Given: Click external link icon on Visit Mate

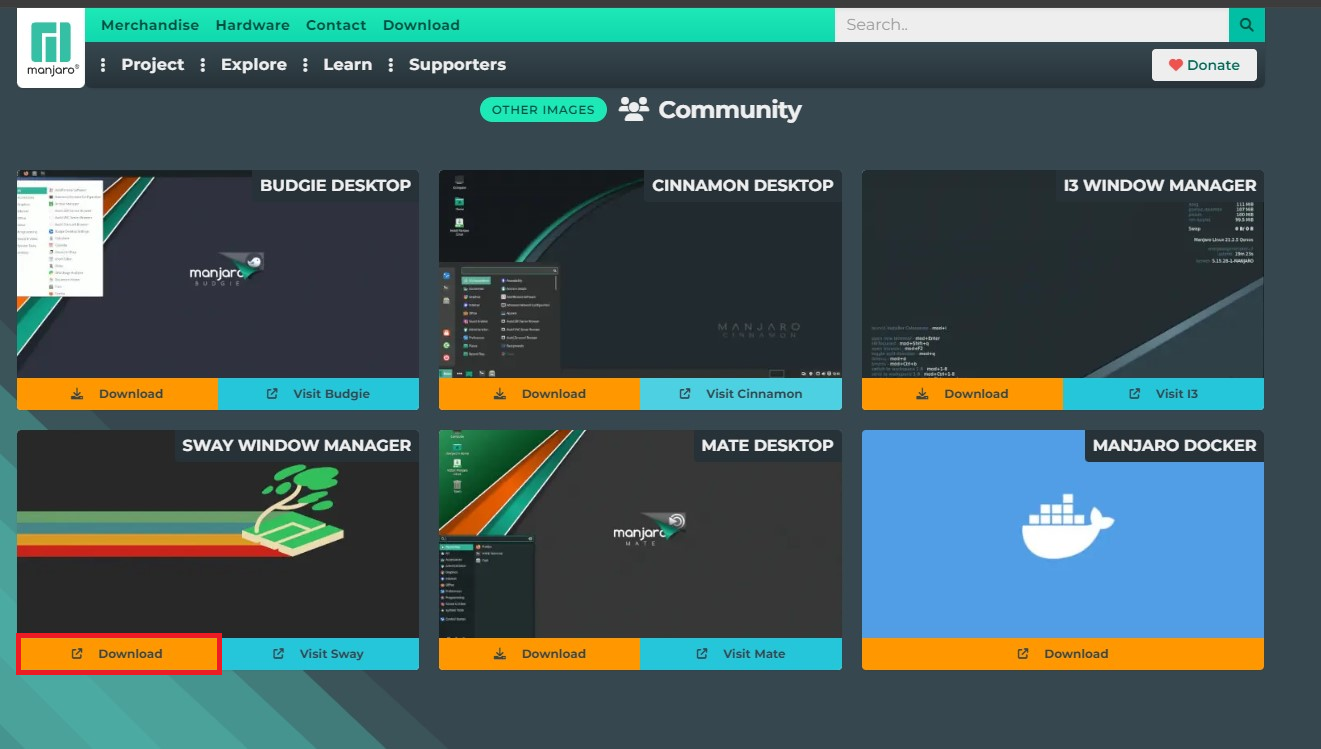Looking at the screenshot, I should 702,654.
